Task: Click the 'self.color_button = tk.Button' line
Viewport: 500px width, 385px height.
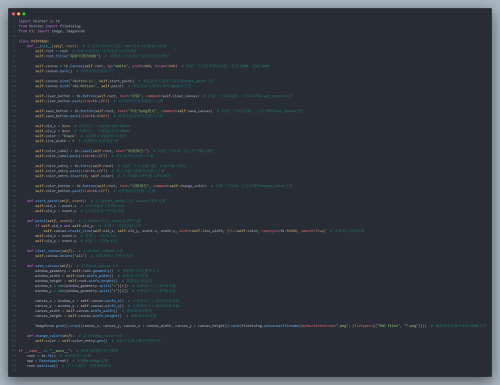Action: (x=164, y=186)
